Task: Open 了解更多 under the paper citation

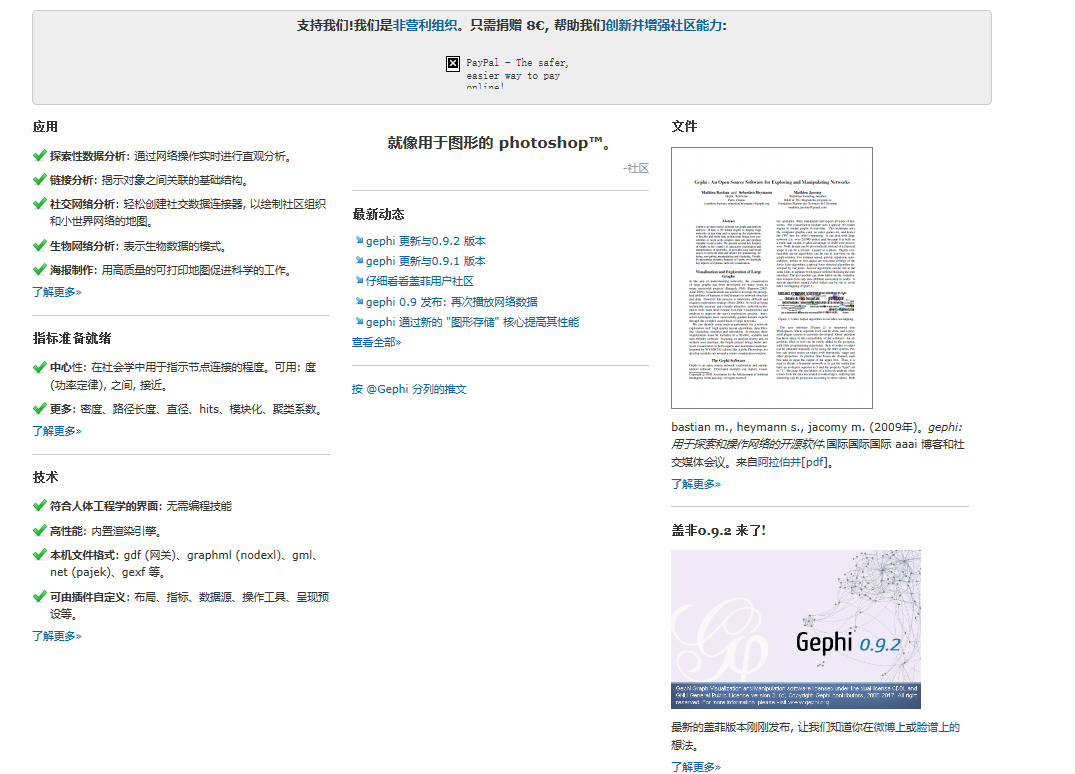Action: (696, 484)
